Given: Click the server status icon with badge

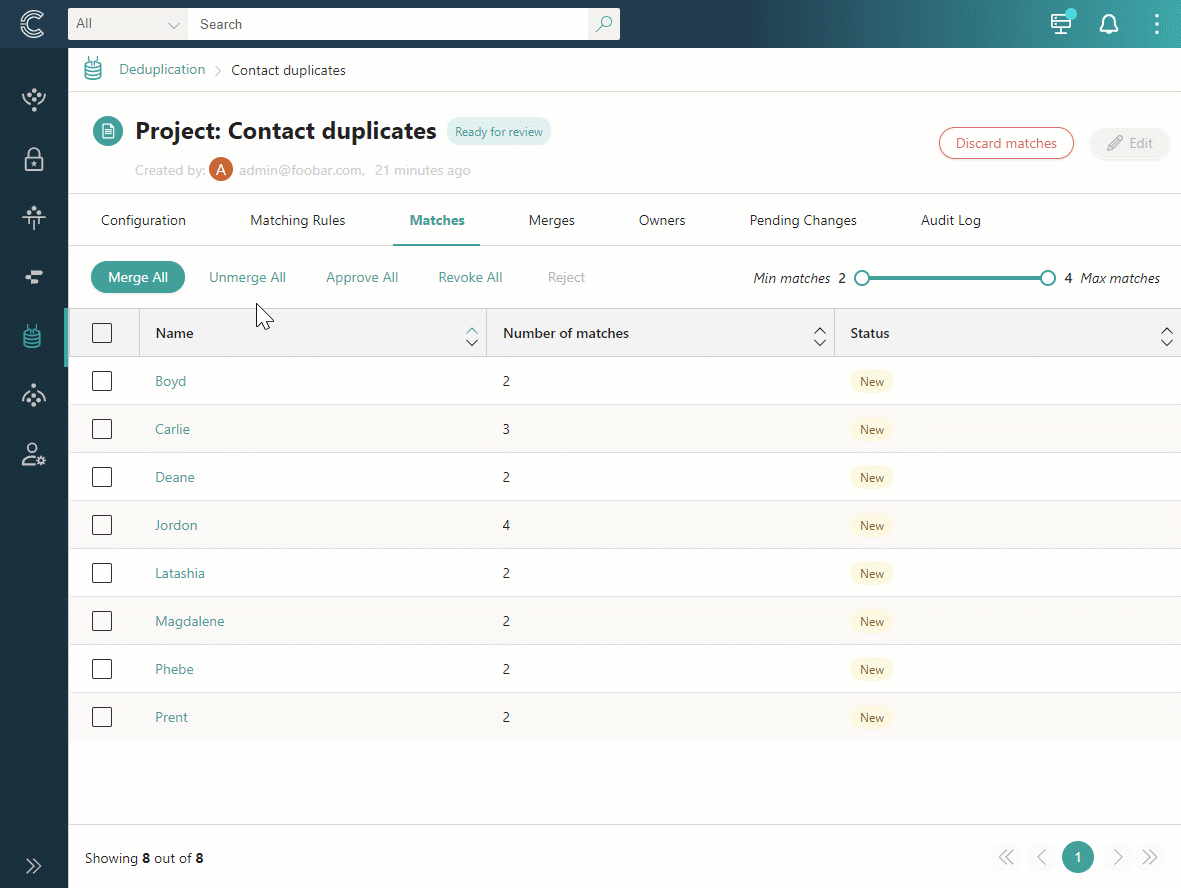Looking at the screenshot, I should coord(1060,23).
